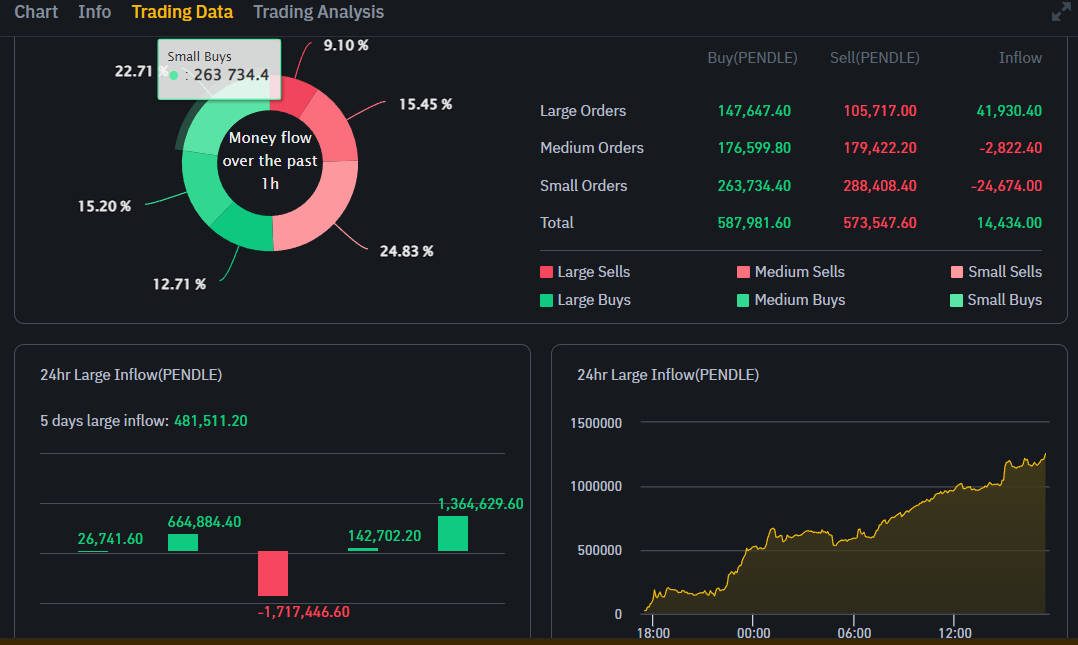Click the red bar labeled -1,717,446.60
The width and height of the screenshot is (1078, 645).
coord(273,573)
